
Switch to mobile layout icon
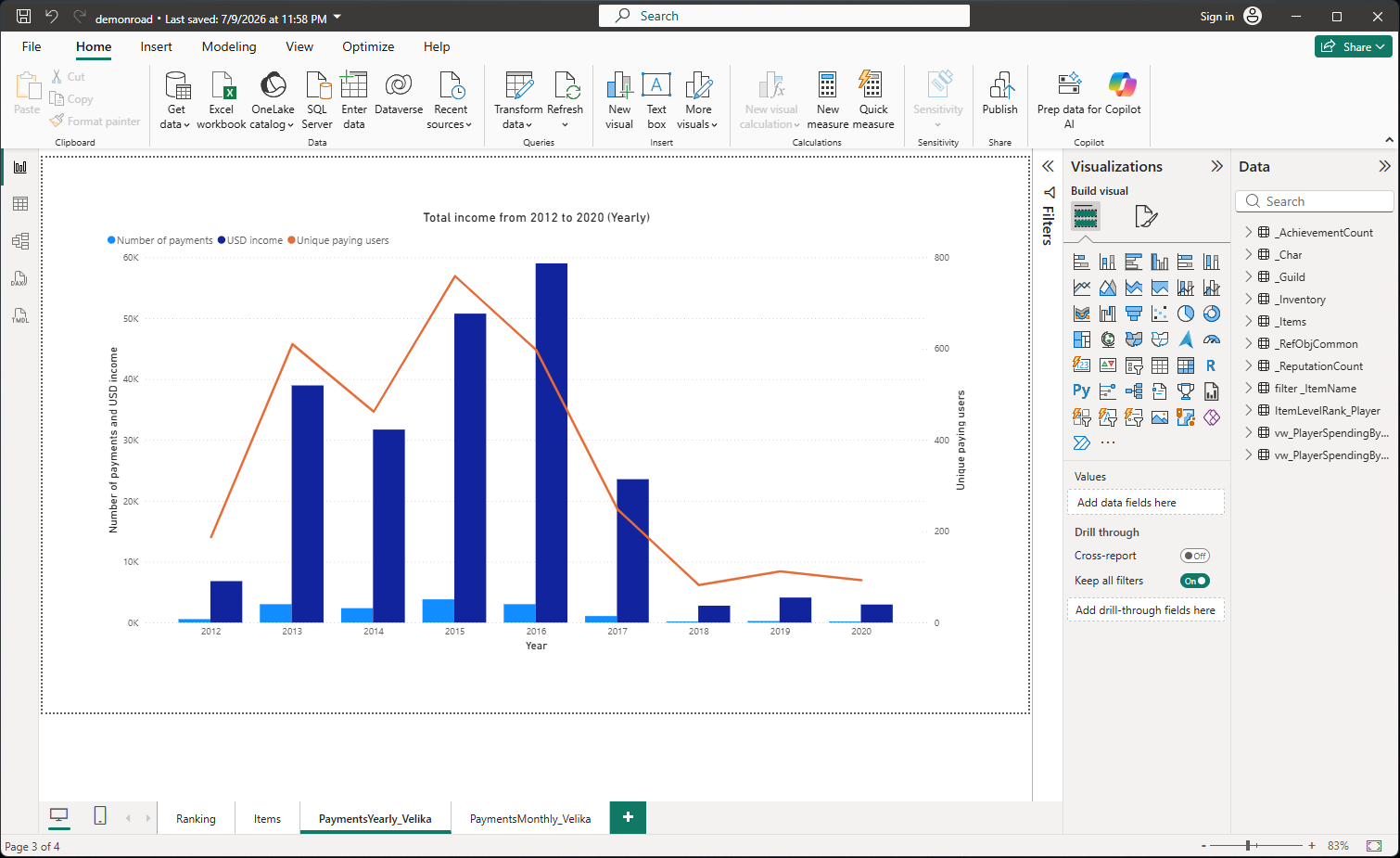100,815
